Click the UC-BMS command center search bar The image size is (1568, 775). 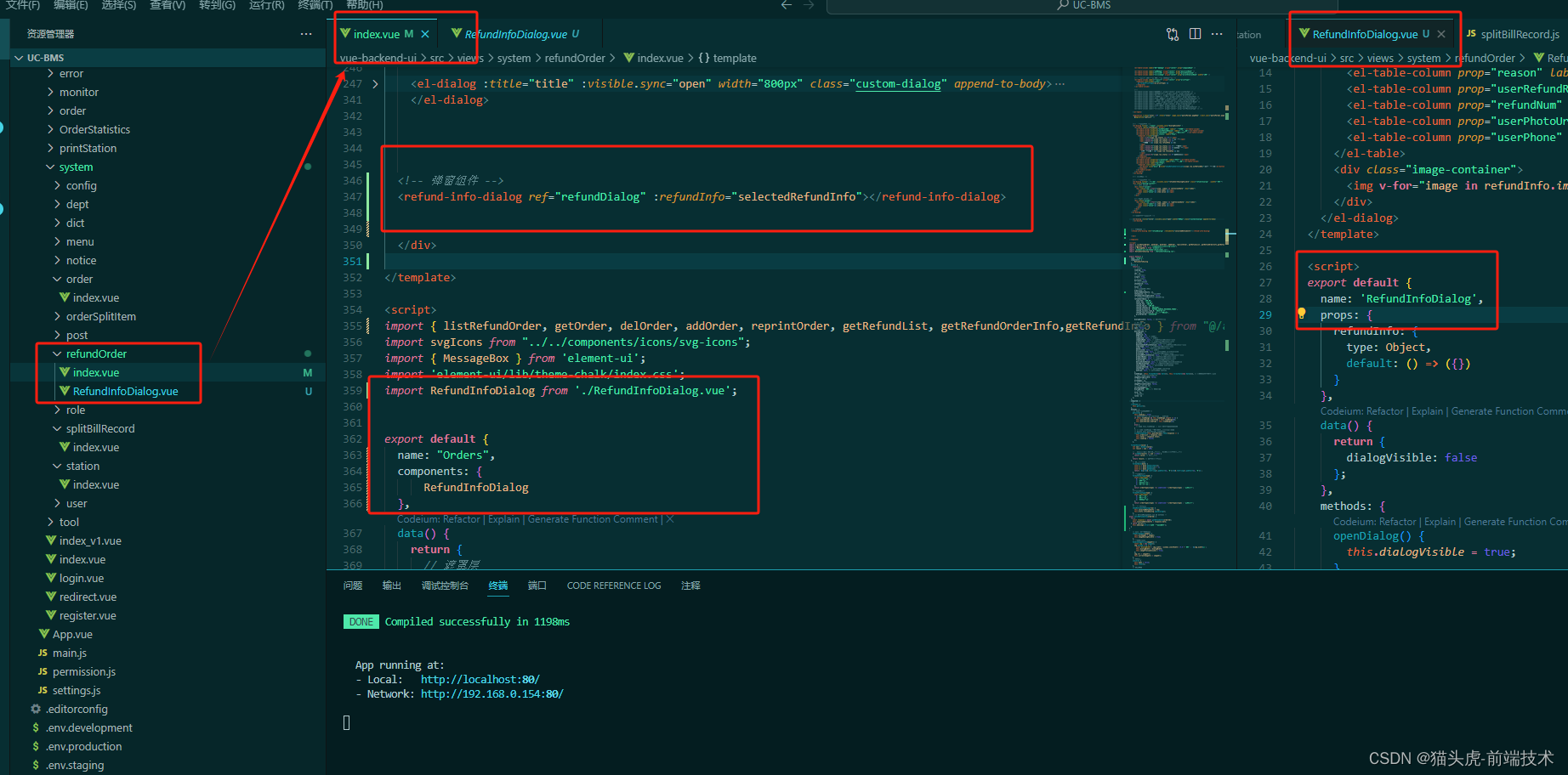click(1084, 6)
